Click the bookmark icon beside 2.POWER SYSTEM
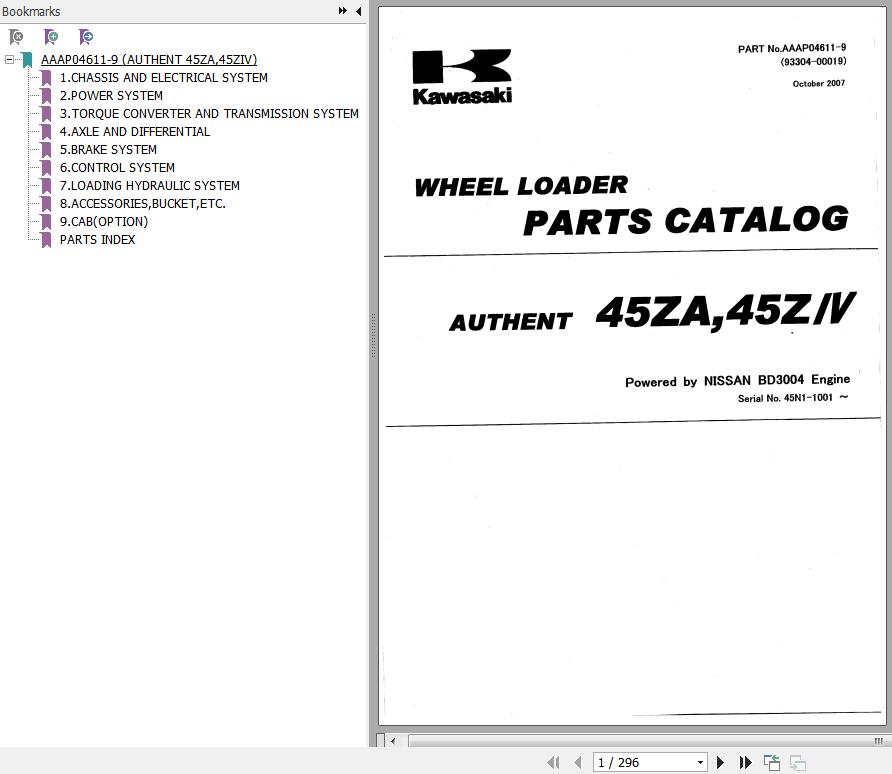892x774 pixels. click(x=47, y=96)
